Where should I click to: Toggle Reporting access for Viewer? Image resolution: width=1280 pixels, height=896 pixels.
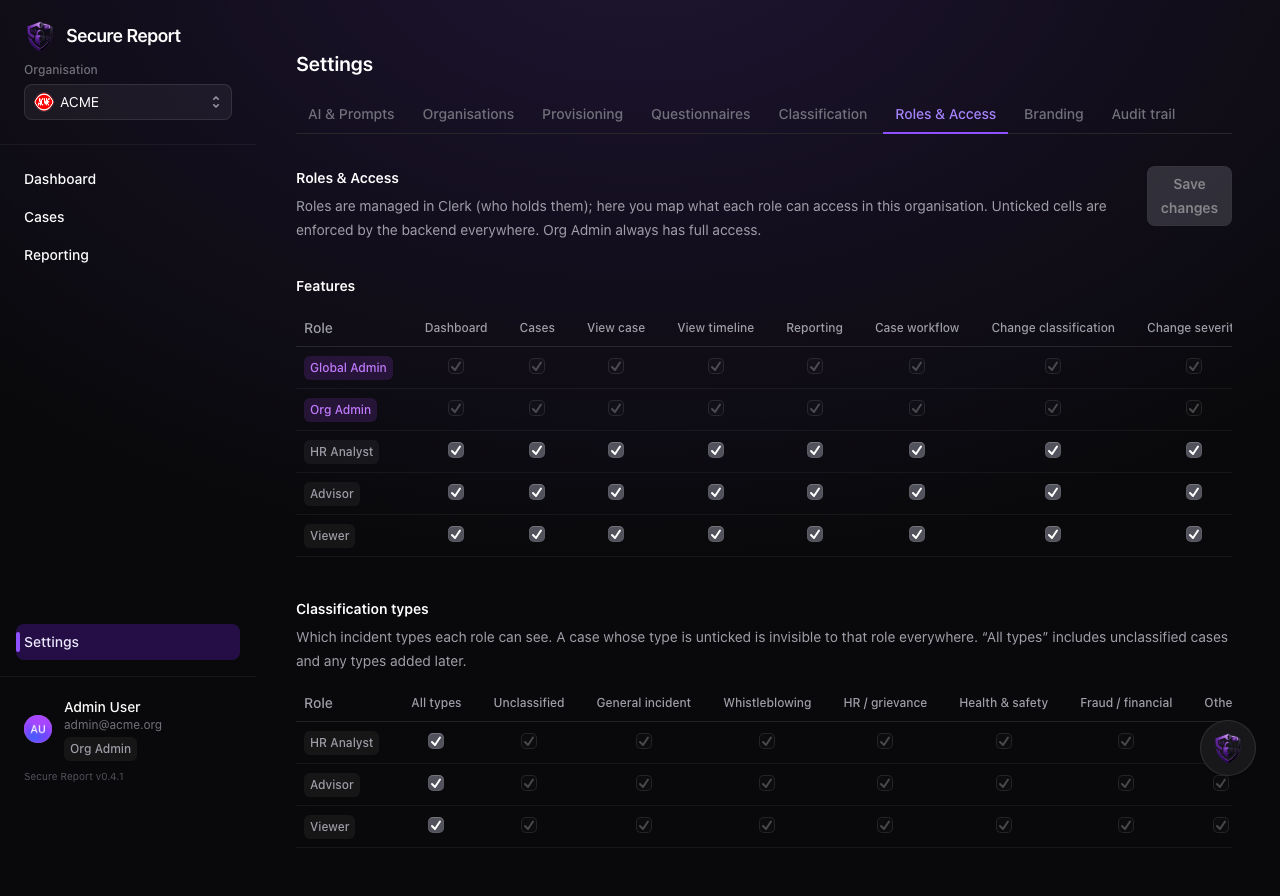pos(815,534)
